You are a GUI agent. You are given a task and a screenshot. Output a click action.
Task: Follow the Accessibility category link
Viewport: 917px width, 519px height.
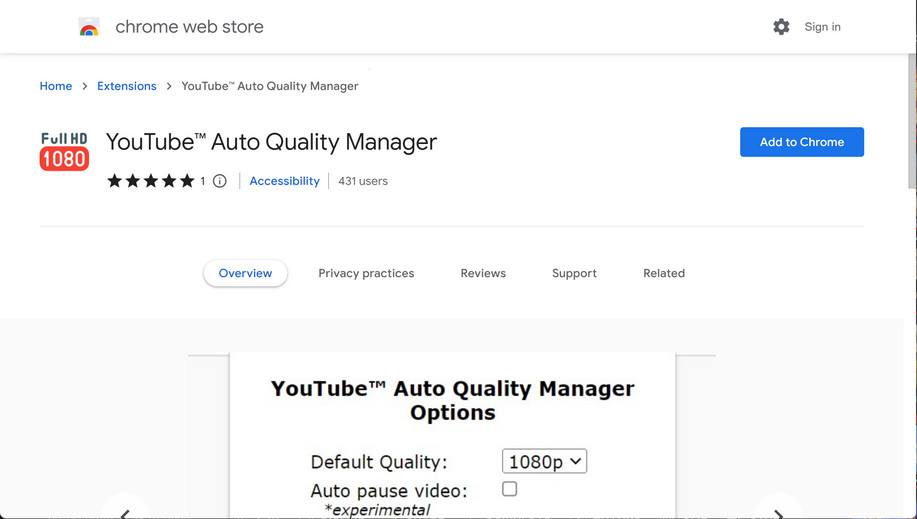click(x=284, y=181)
